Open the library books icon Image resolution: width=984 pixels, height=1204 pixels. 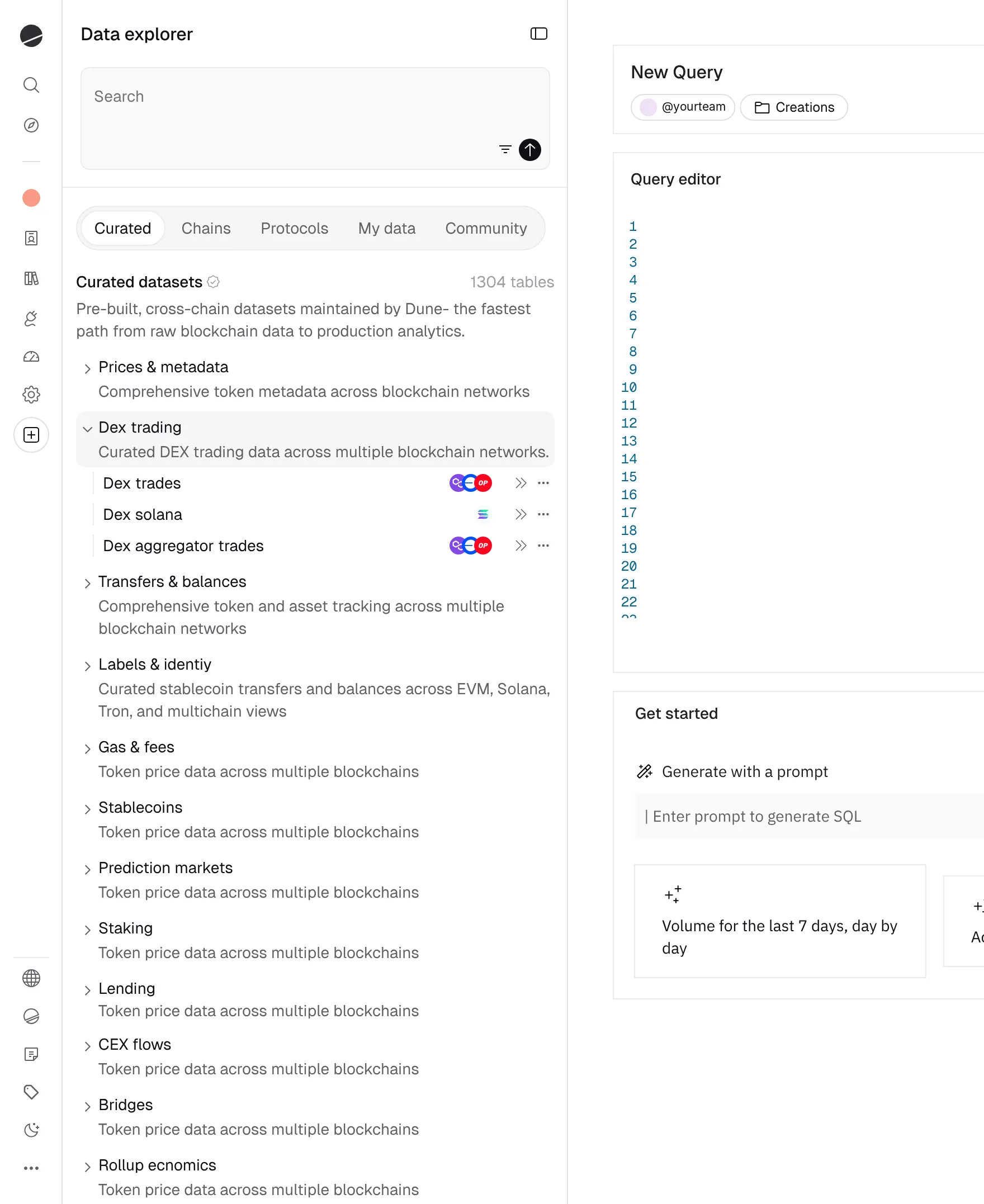point(31,278)
